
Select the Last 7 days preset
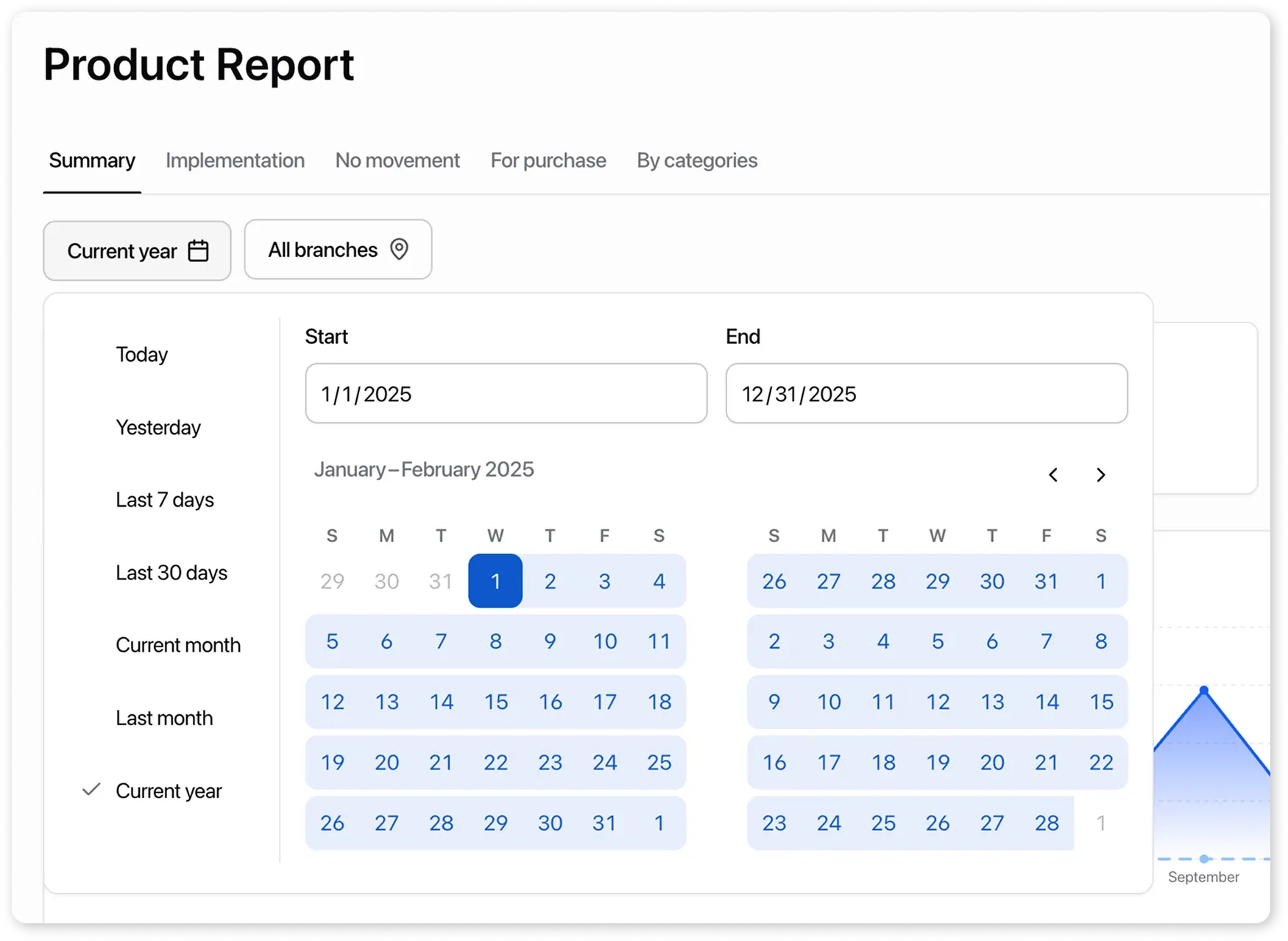[164, 500]
